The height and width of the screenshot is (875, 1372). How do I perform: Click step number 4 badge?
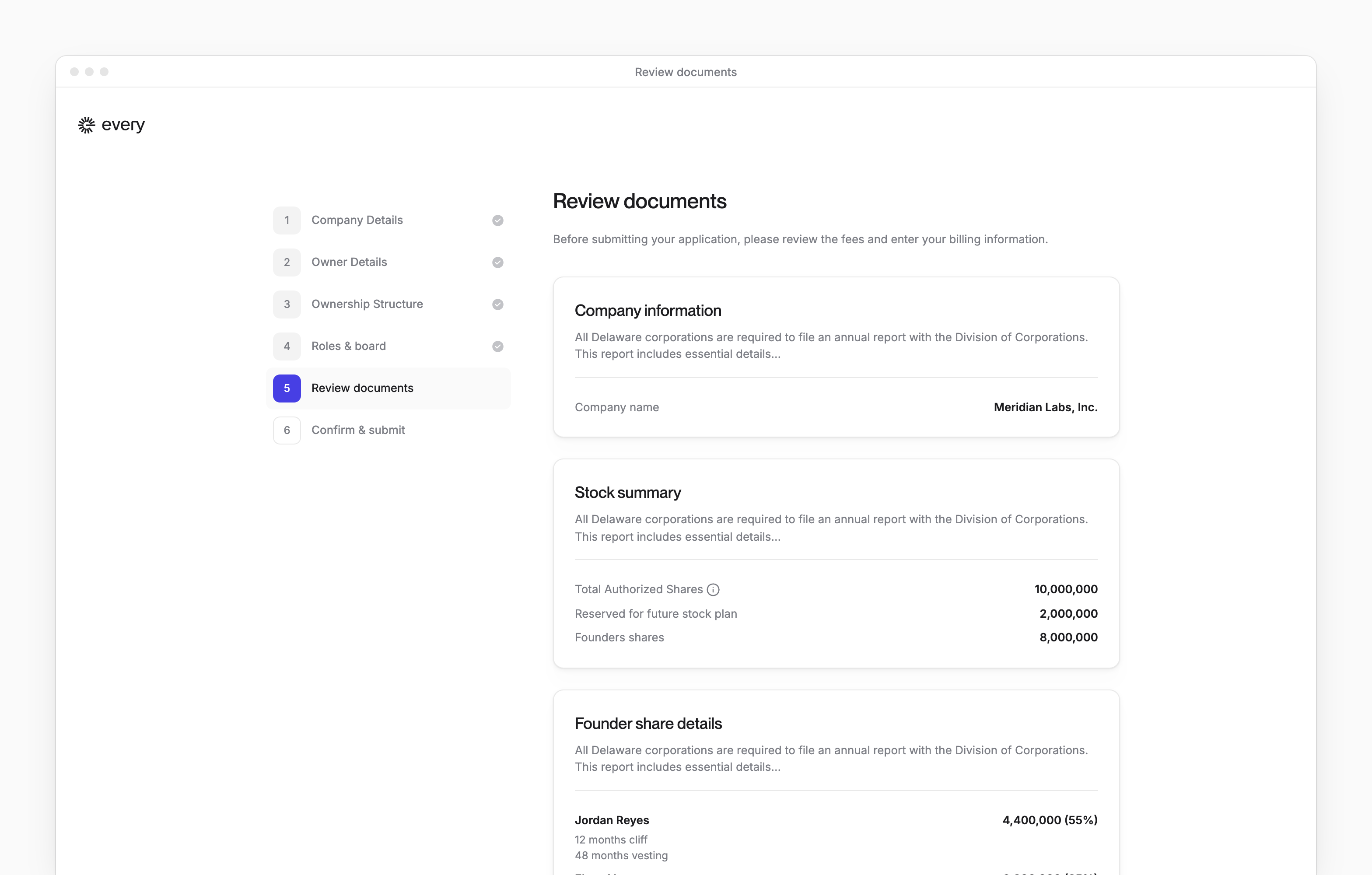[287, 346]
